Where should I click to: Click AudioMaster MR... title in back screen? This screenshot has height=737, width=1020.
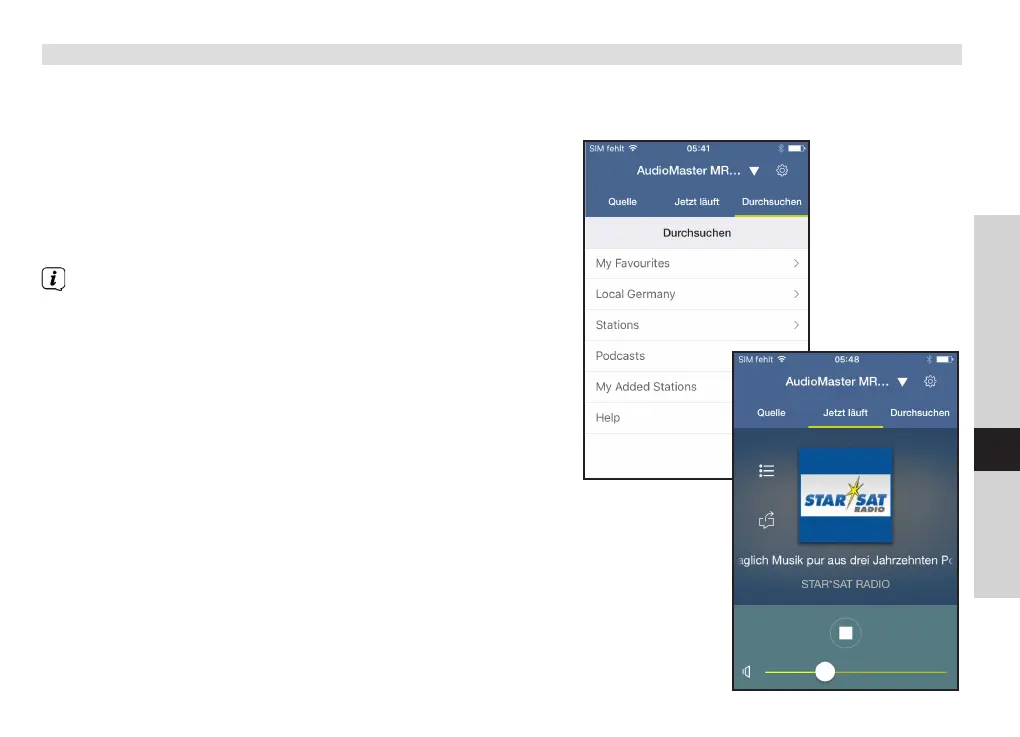(688, 170)
